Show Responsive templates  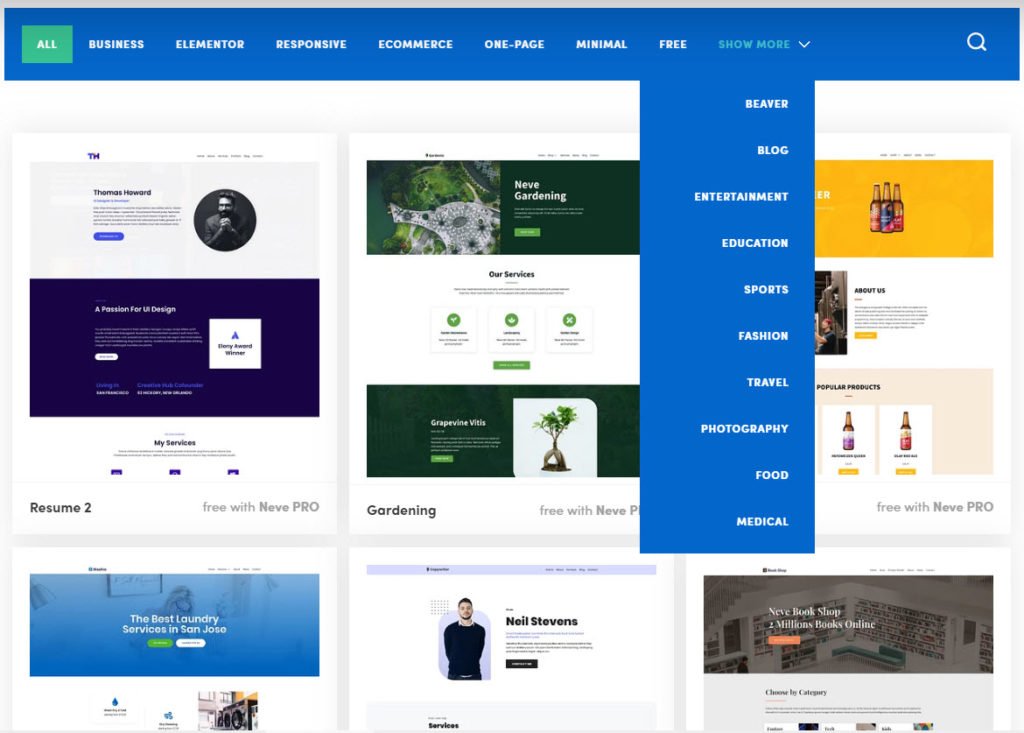311,44
